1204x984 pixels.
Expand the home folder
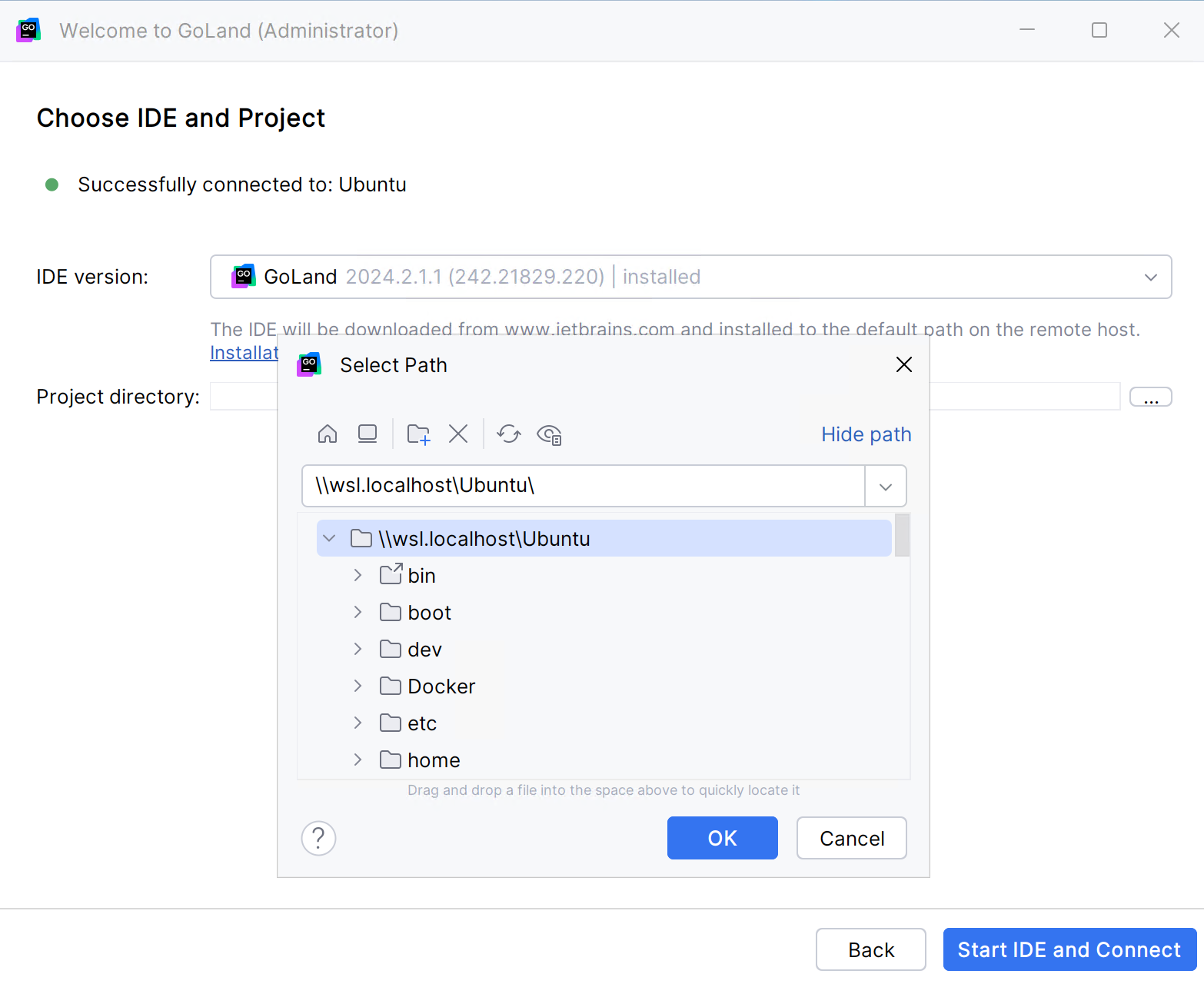358,760
